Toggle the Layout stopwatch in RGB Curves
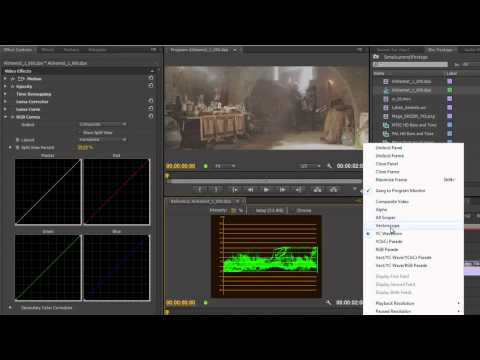This screenshot has width=480, height=360. [18, 140]
